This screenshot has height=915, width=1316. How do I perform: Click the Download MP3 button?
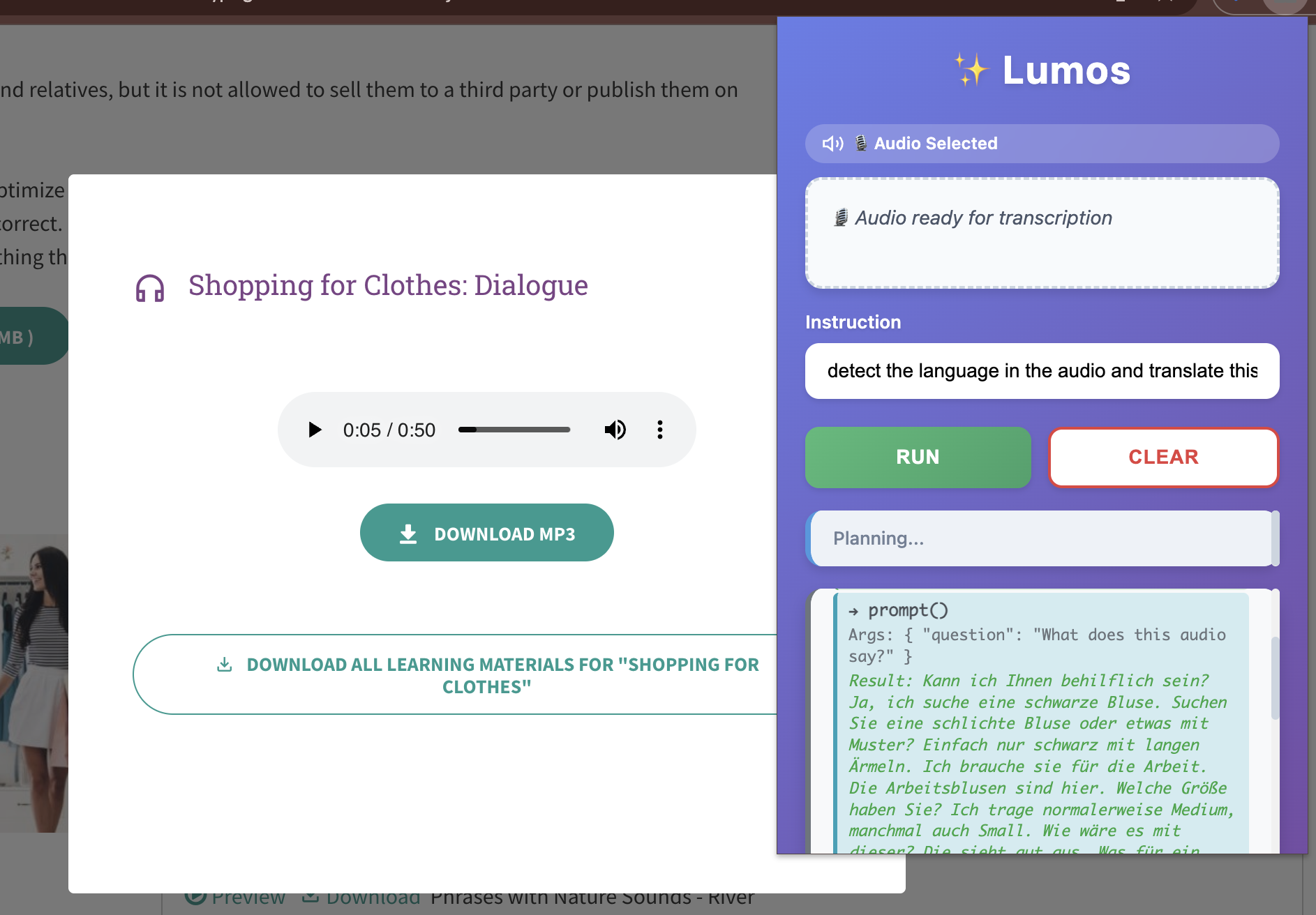click(x=487, y=533)
